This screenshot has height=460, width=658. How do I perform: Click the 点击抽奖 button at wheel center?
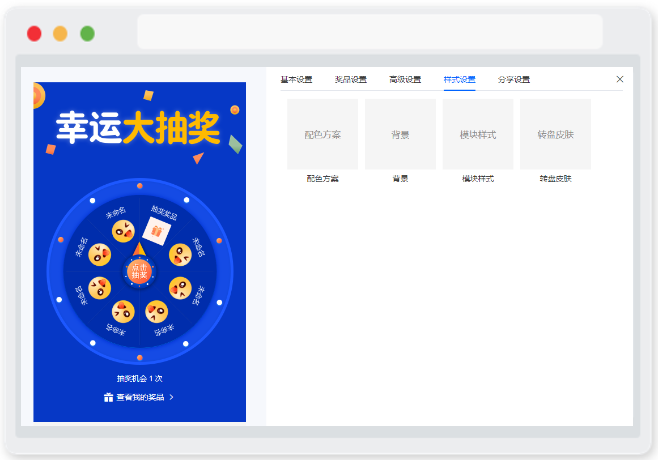click(139, 272)
